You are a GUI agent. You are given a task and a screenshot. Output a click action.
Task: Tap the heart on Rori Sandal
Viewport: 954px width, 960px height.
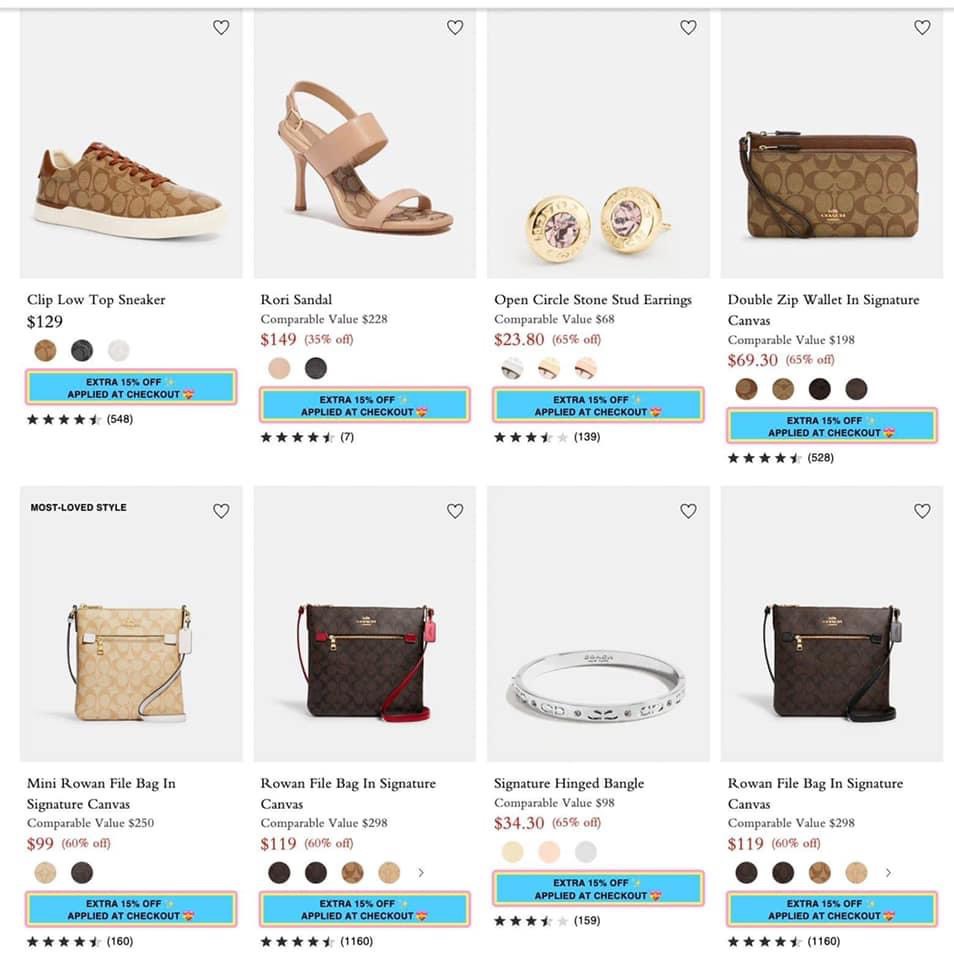click(455, 28)
